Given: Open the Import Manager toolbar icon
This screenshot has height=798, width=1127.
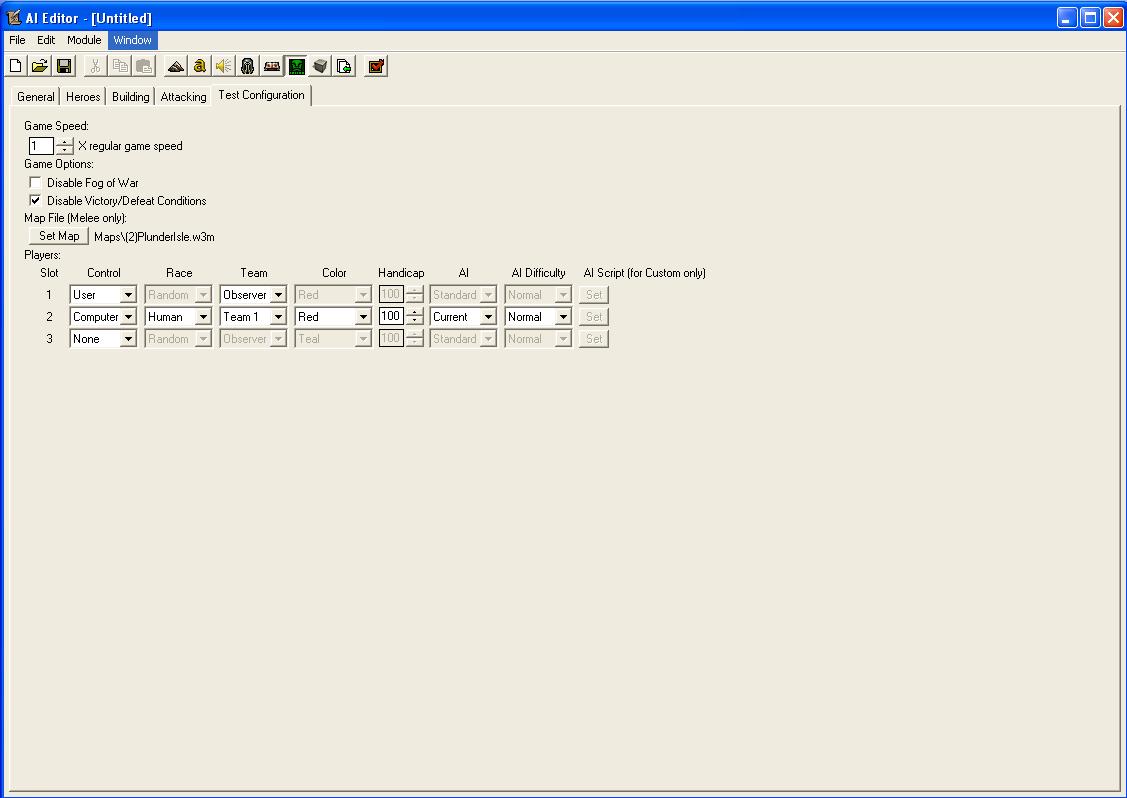Looking at the screenshot, I should point(344,66).
